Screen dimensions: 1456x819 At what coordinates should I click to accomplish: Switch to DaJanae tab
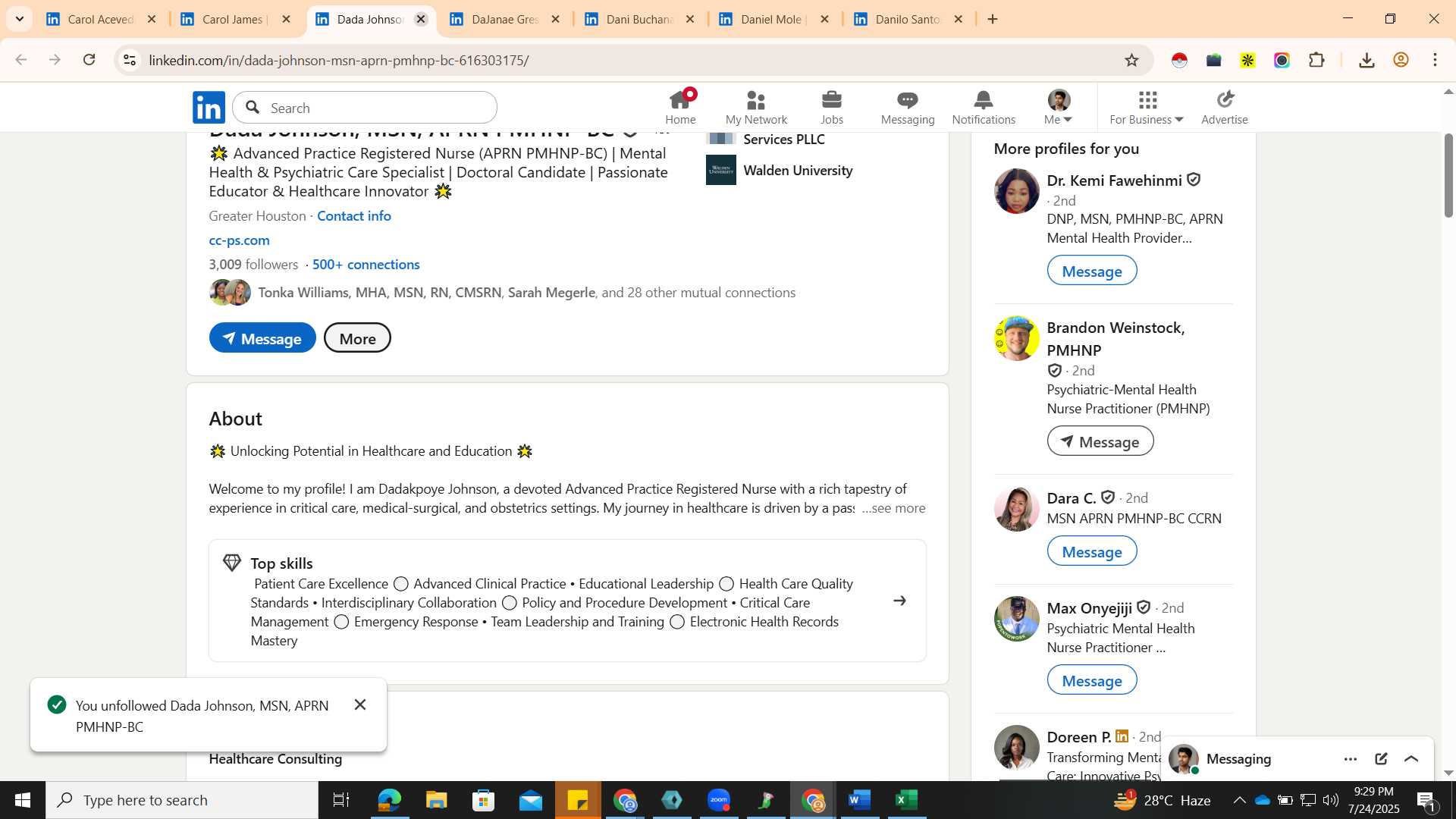click(x=505, y=19)
